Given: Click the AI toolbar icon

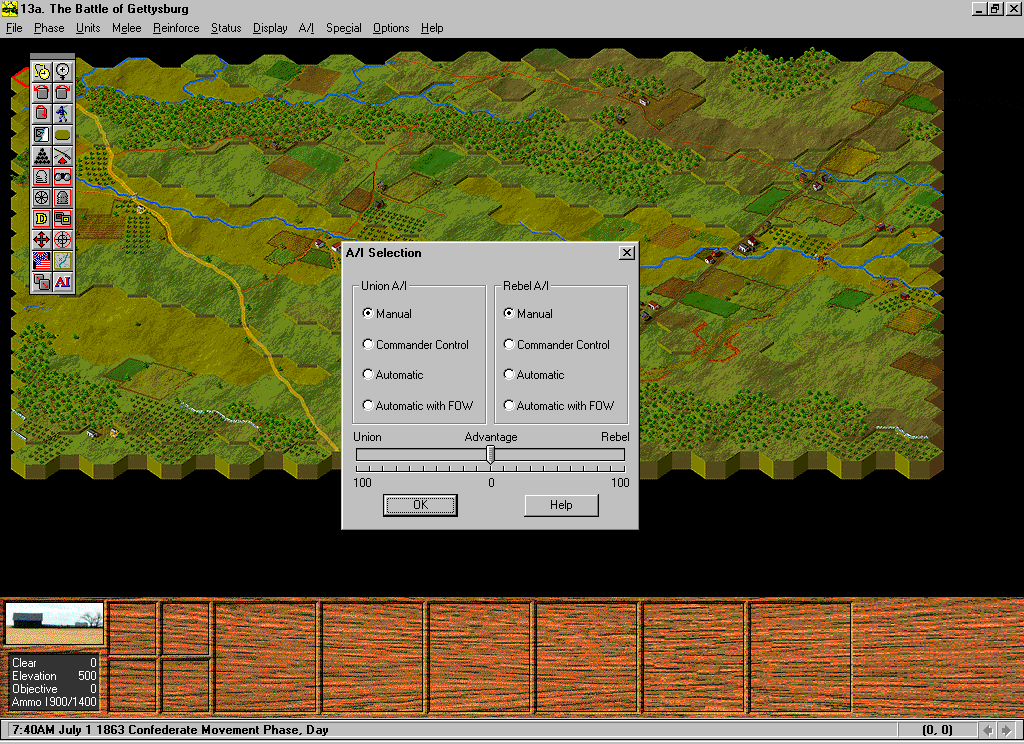Looking at the screenshot, I should [x=63, y=282].
